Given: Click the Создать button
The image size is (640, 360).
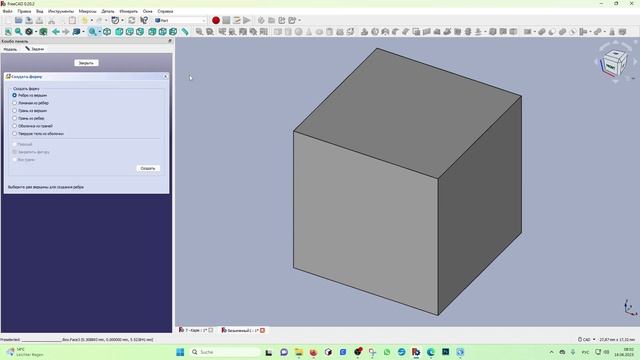Looking at the screenshot, I should point(148,168).
